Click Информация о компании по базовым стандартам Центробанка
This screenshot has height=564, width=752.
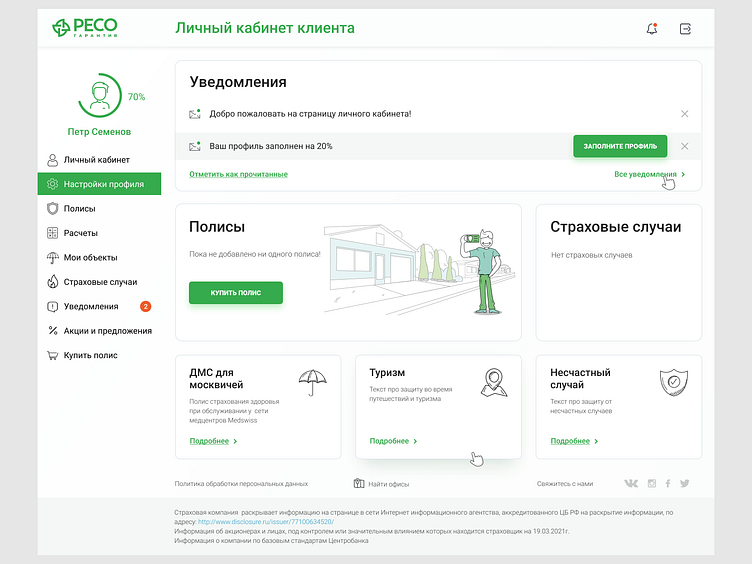[271, 540]
